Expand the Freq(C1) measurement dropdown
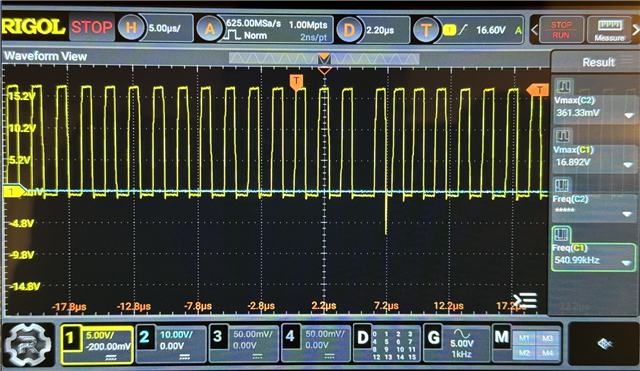640x371 pixels. tap(626, 263)
